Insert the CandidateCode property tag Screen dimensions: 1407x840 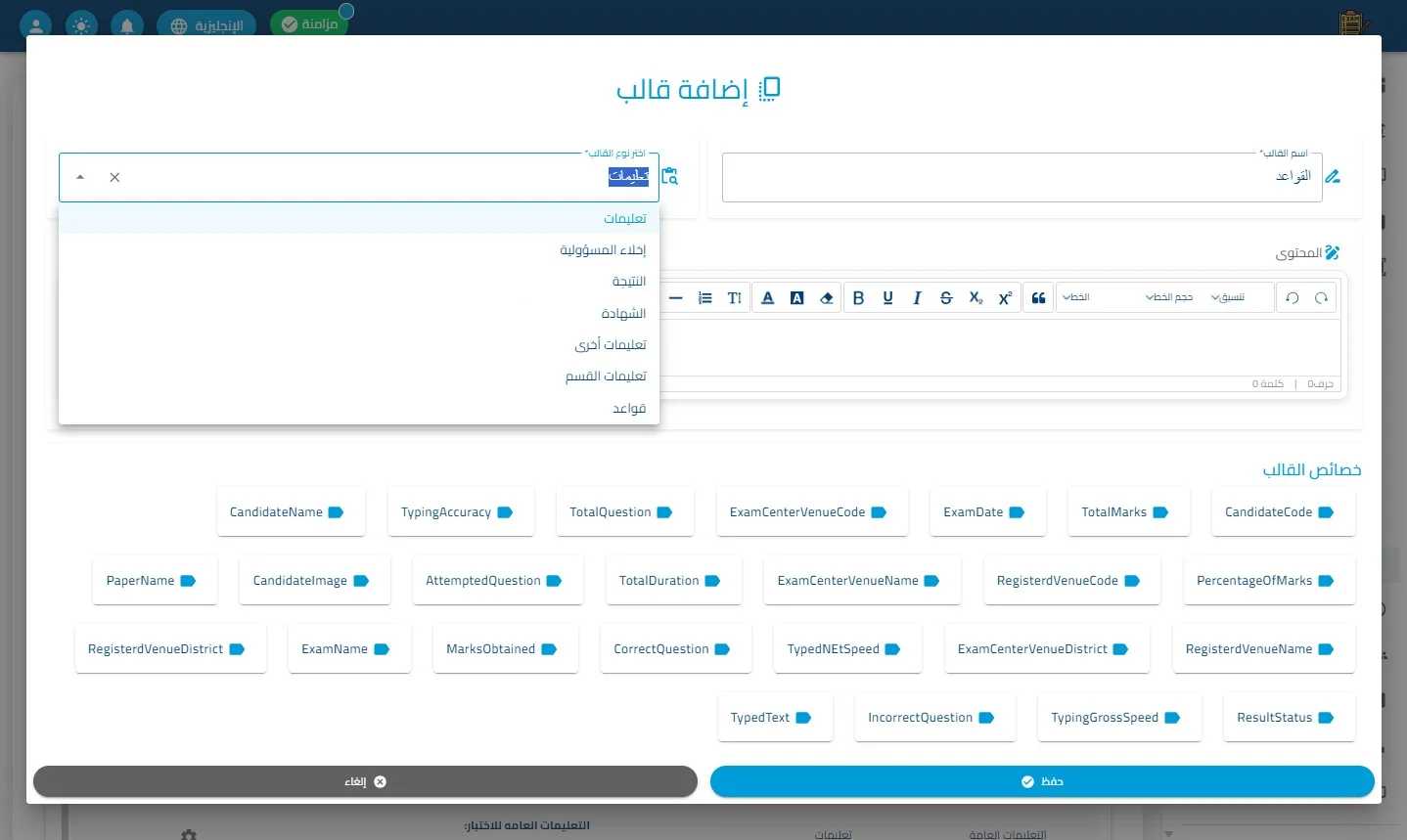(x=1283, y=512)
